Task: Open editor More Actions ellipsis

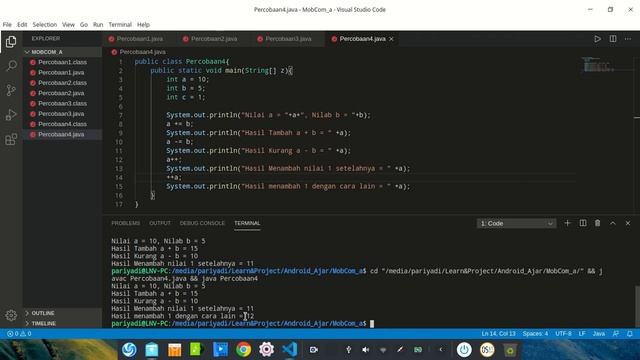Action: click(x=628, y=39)
